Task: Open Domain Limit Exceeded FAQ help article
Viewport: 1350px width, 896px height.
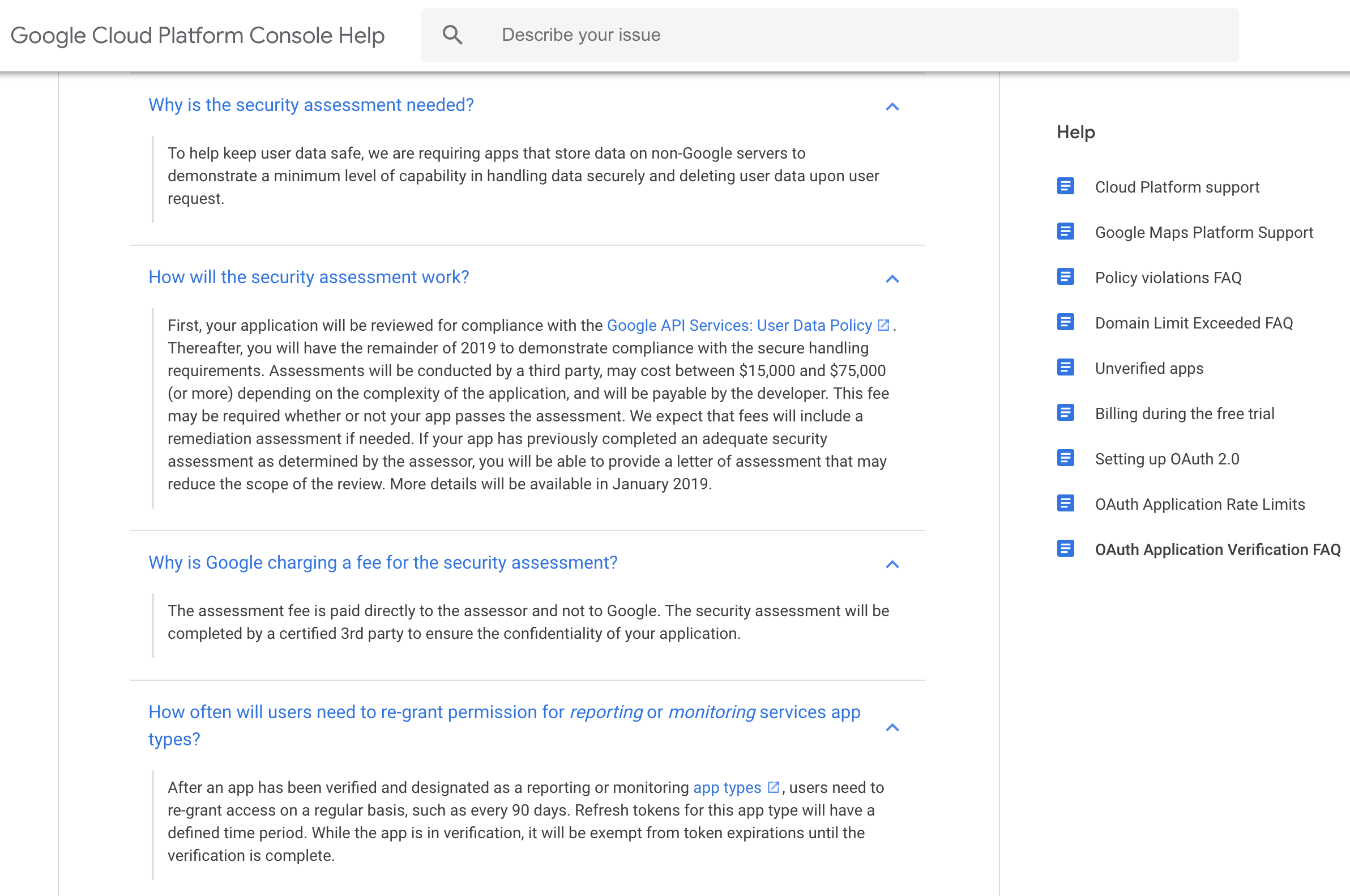Action: click(x=1193, y=323)
